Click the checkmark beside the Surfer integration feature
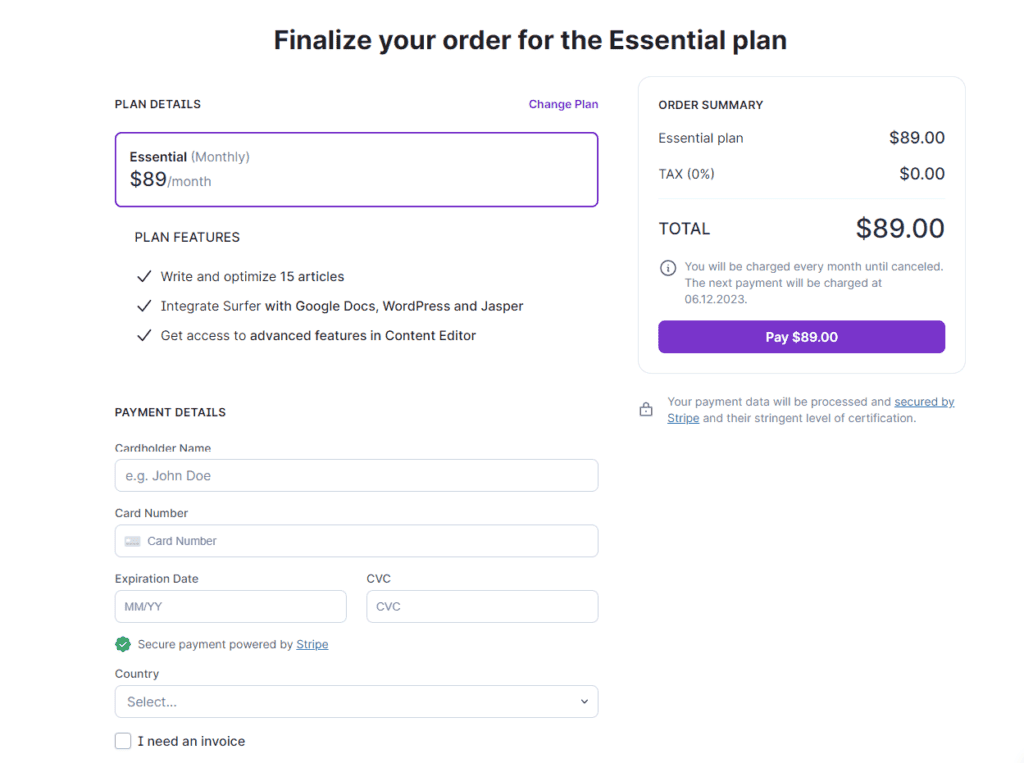Image resolution: width=1024 pixels, height=763 pixels. (144, 306)
